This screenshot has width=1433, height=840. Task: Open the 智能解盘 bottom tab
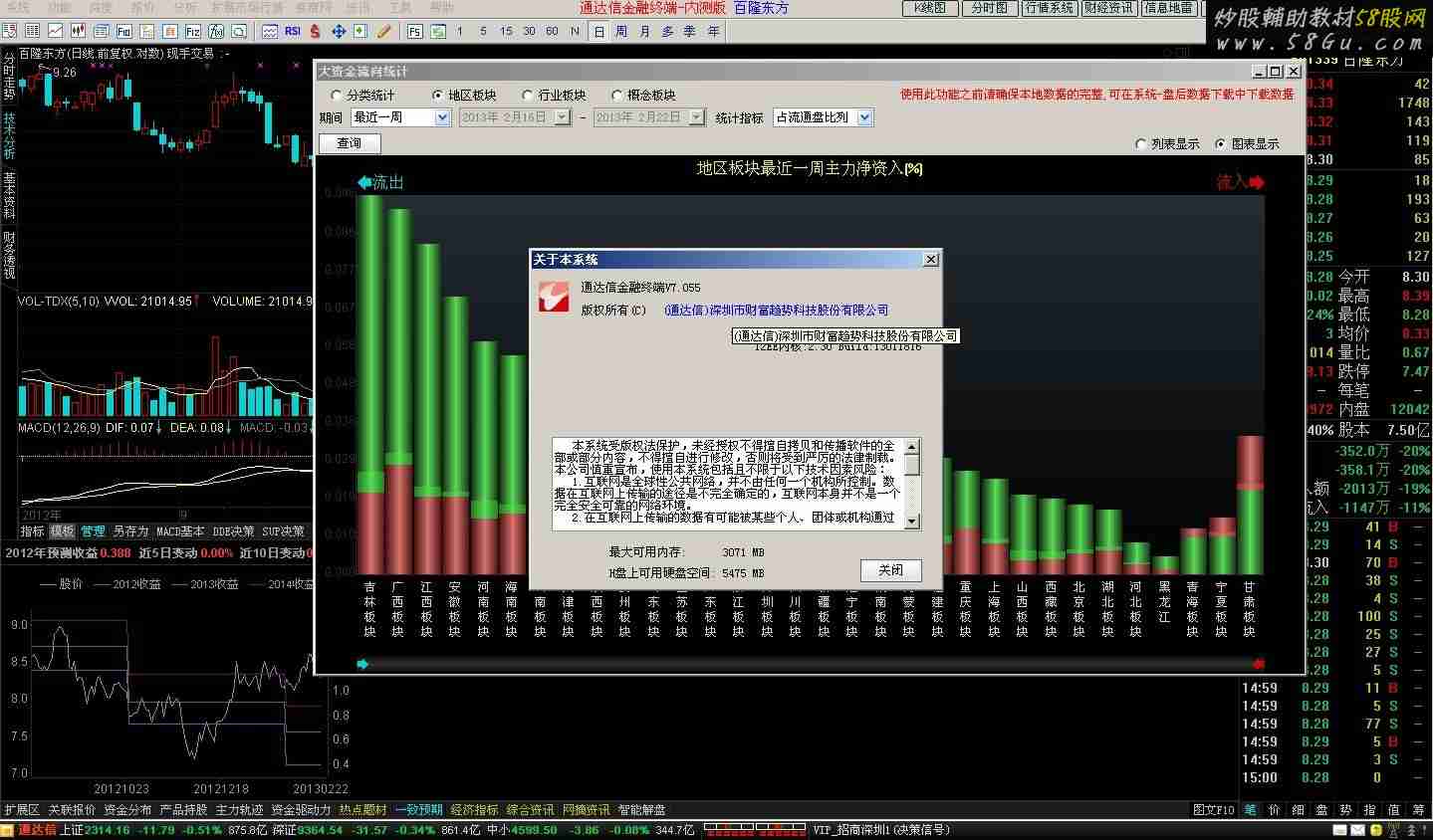[x=641, y=810]
